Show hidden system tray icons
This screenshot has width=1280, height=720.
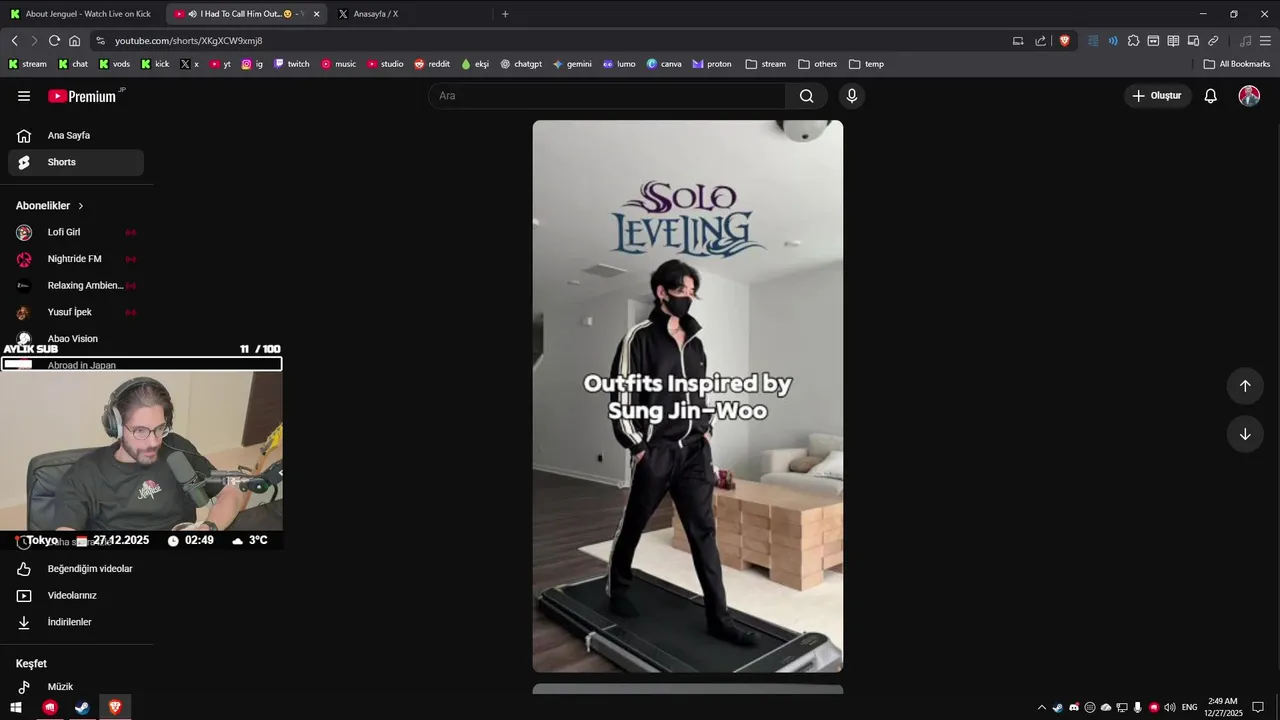tap(1042, 707)
